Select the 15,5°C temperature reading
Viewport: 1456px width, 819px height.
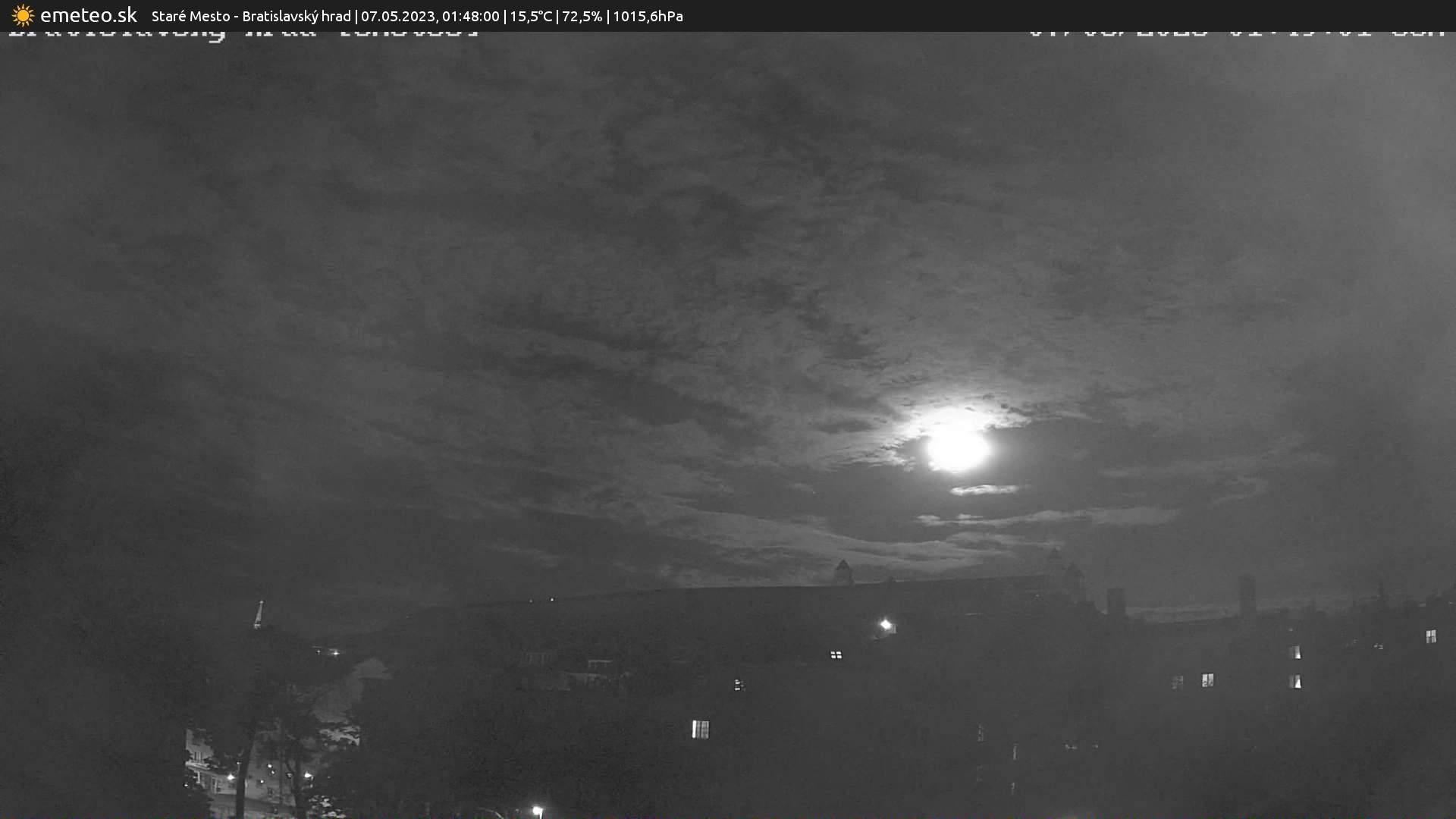pyautogui.click(x=531, y=16)
